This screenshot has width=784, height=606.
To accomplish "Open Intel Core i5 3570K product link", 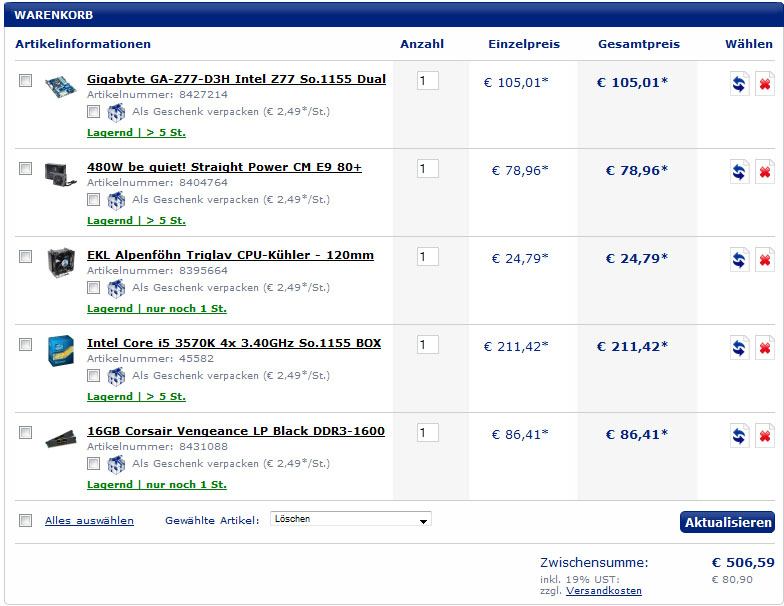I will (x=234, y=343).
